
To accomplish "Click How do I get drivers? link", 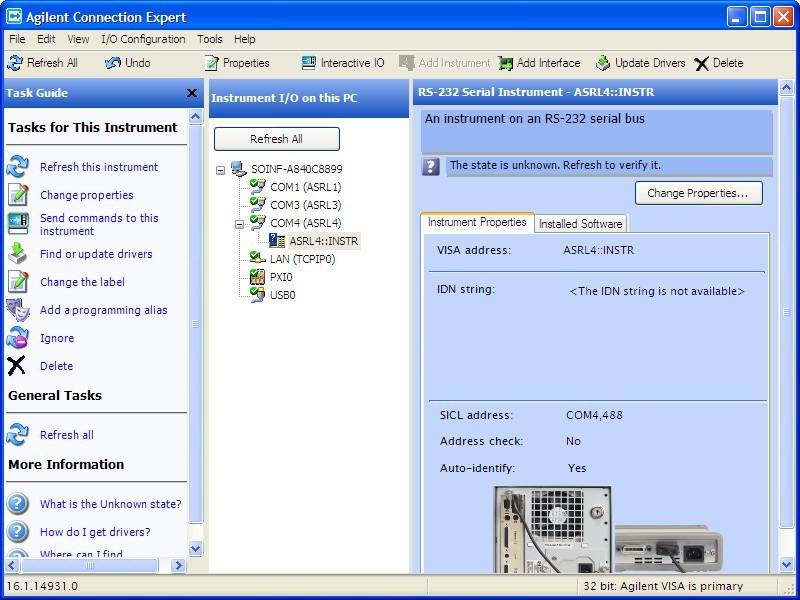I will [95, 532].
